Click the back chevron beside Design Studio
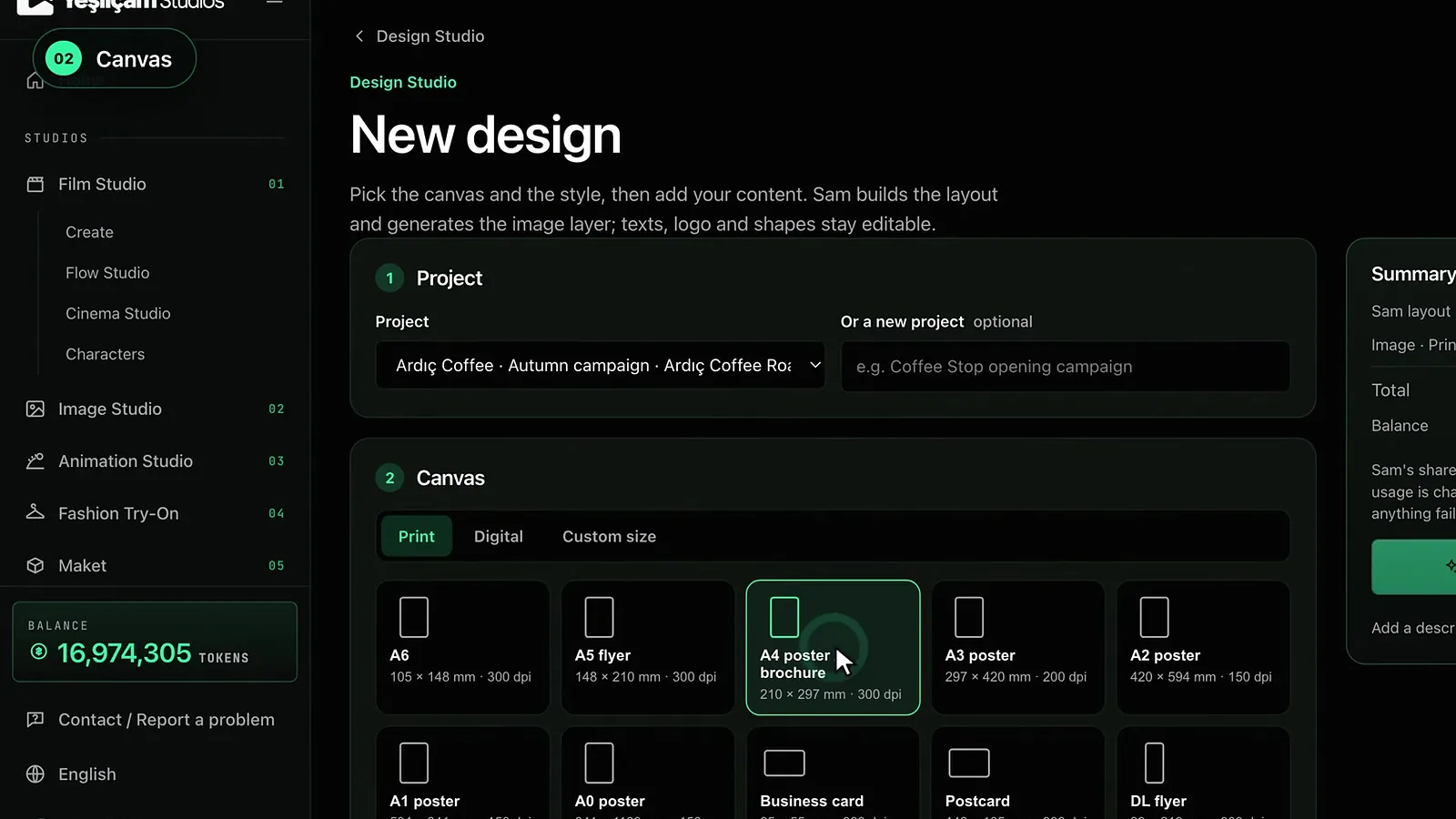This screenshot has height=819, width=1456. coord(359,35)
